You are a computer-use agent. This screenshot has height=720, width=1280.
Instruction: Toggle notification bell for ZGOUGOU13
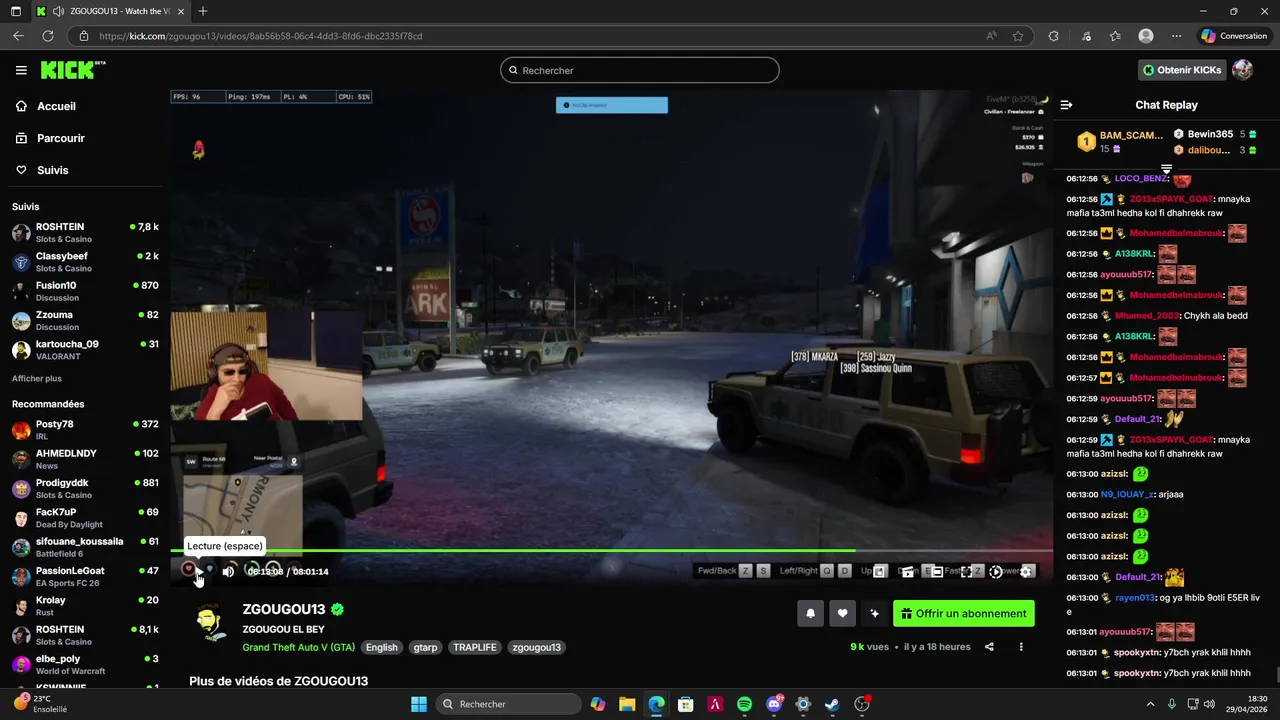click(x=810, y=614)
